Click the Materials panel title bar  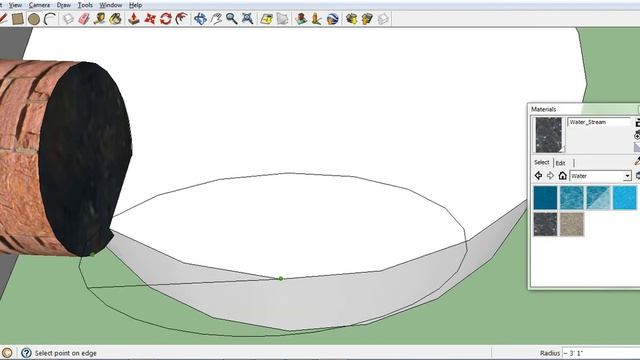pos(584,109)
